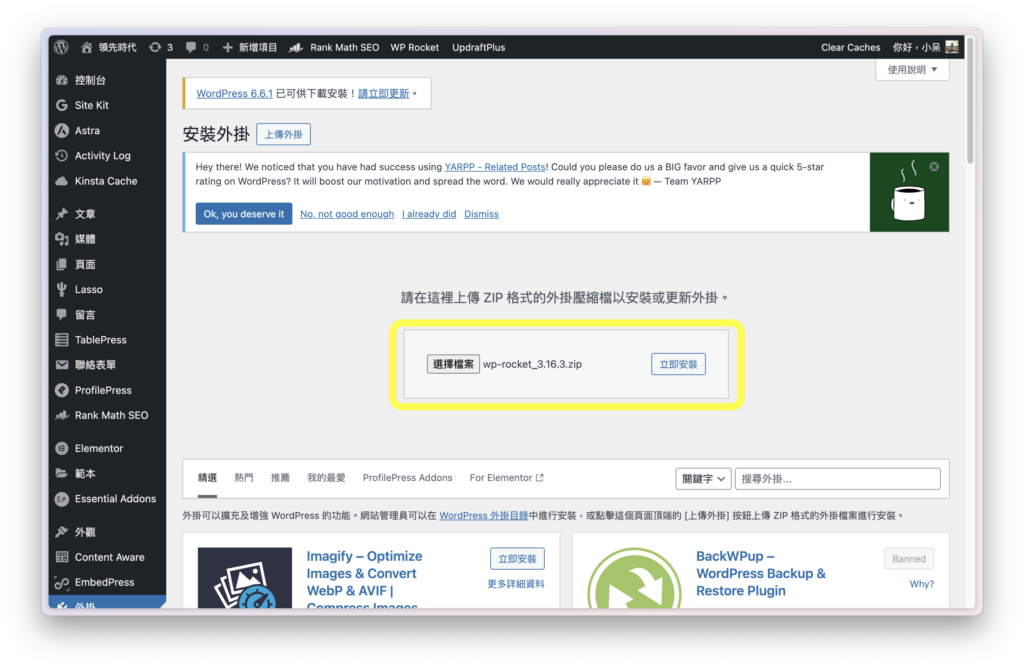Focus the 搜尋外掛 search field

837,479
